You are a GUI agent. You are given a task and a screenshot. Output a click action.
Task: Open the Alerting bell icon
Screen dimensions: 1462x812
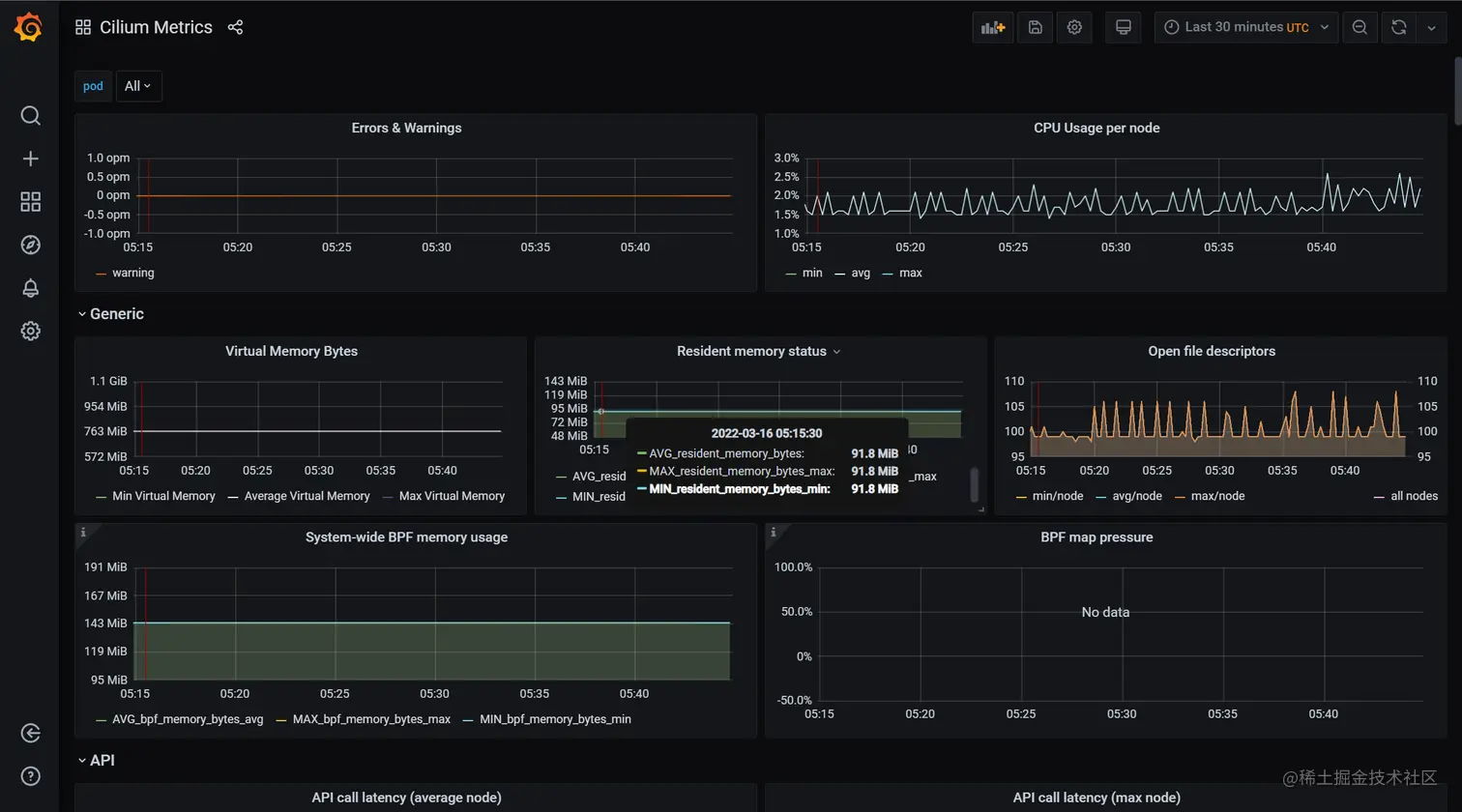(x=30, y=288)
